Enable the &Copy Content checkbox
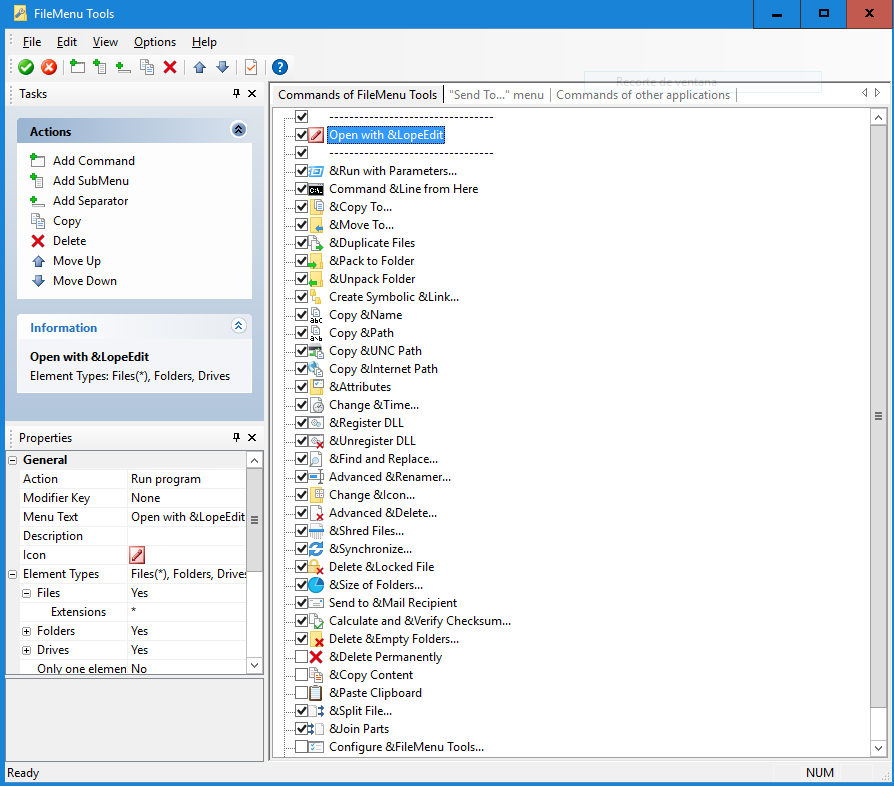Screen dimensions: 894x786 (302, 675)
